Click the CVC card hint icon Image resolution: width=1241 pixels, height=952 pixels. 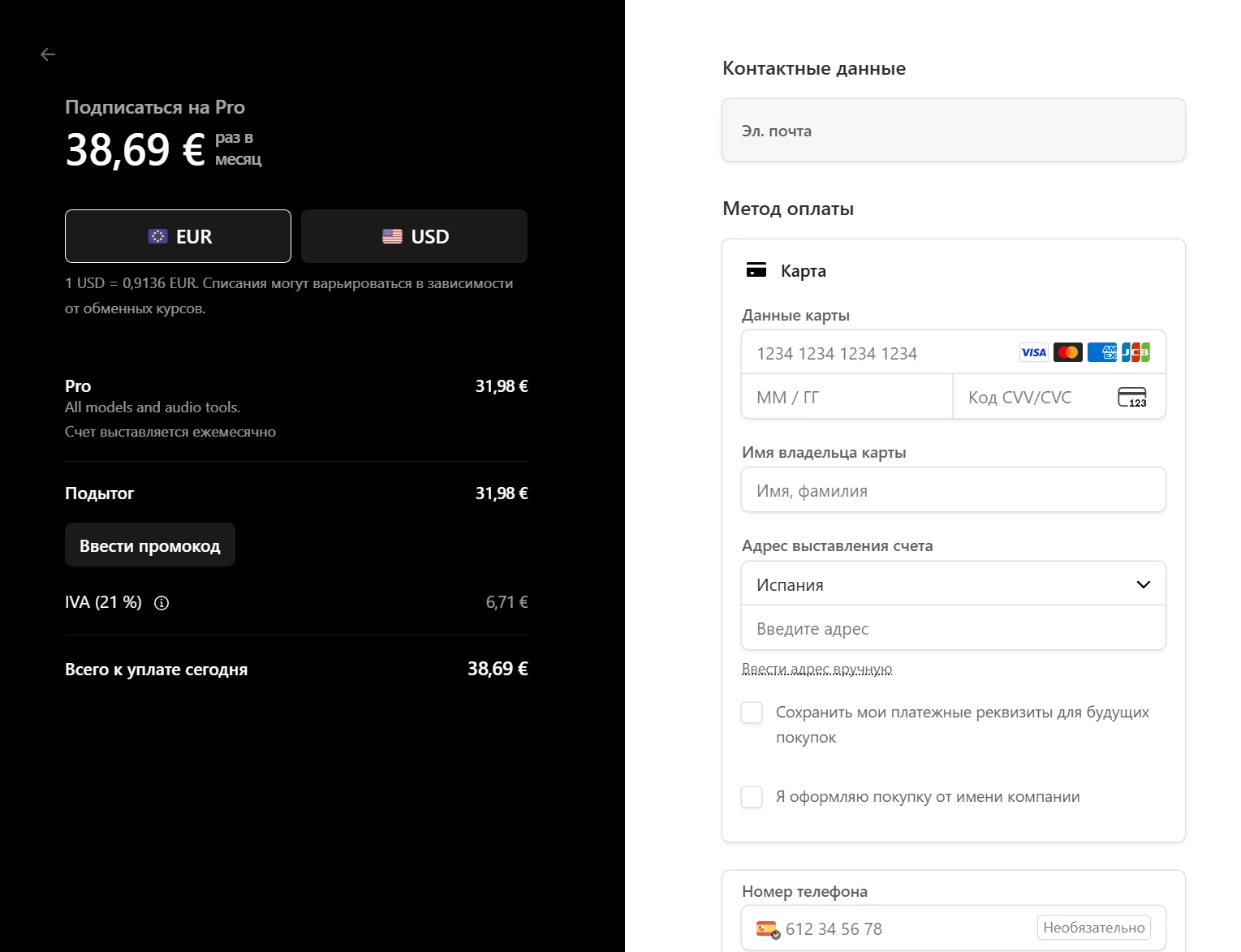1132,397
